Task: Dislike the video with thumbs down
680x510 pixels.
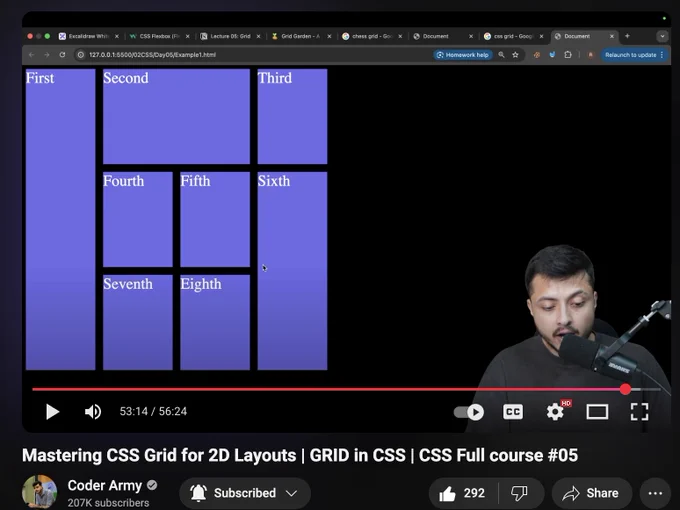Action: click(x=519, y=493)
